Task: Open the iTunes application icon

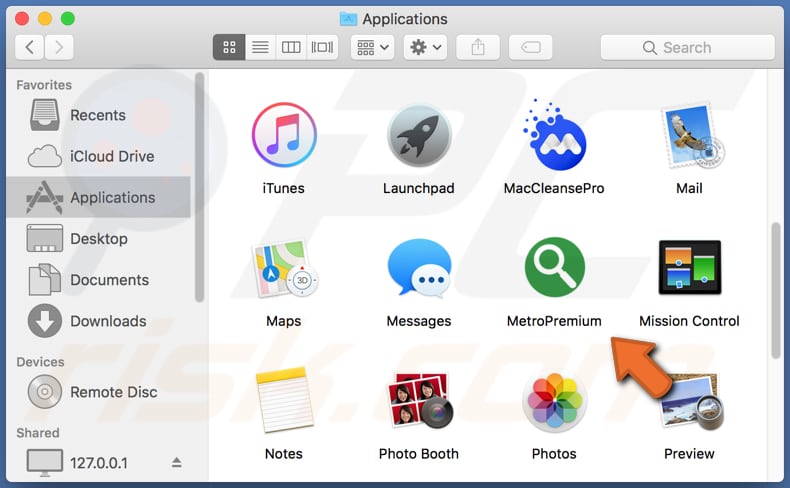Action: coord(284,135)
